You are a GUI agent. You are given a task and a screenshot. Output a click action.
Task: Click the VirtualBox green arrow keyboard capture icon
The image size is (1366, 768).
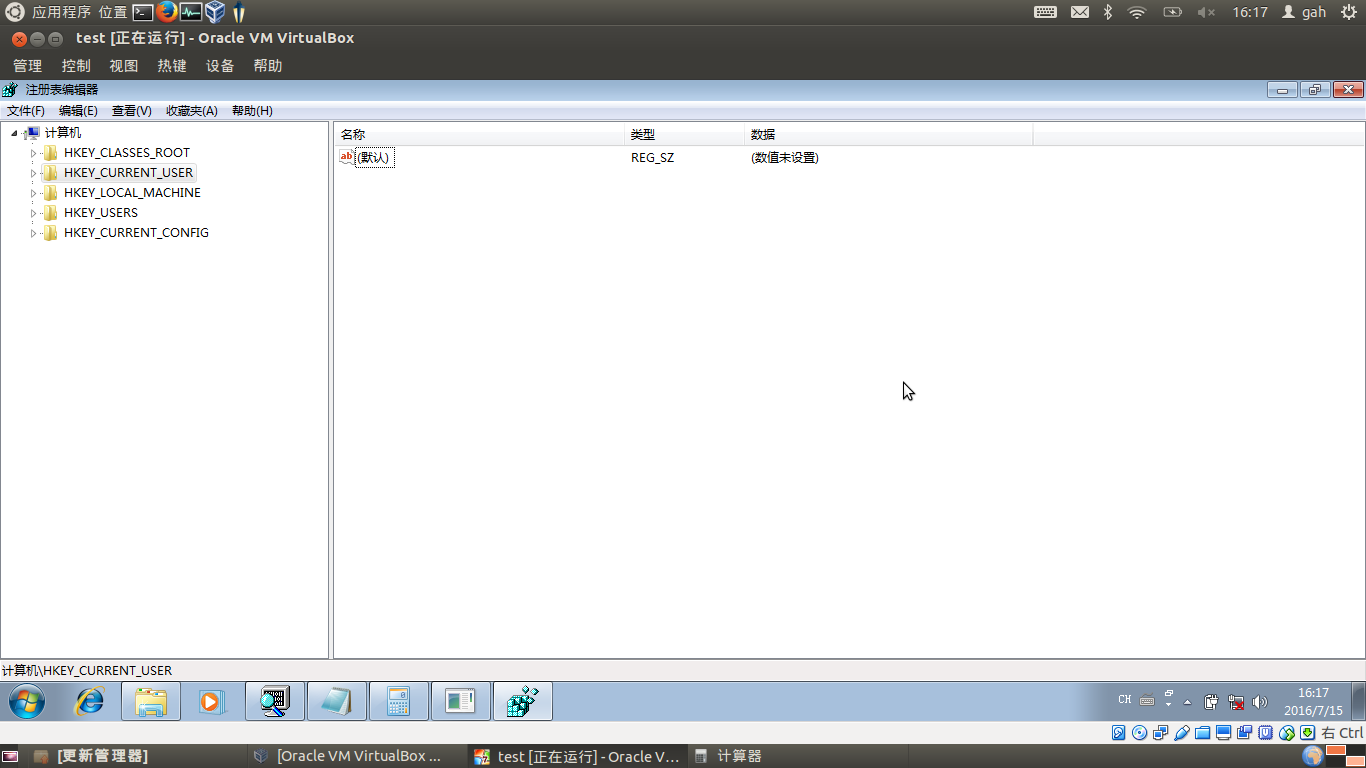[x=1308, y=733]
